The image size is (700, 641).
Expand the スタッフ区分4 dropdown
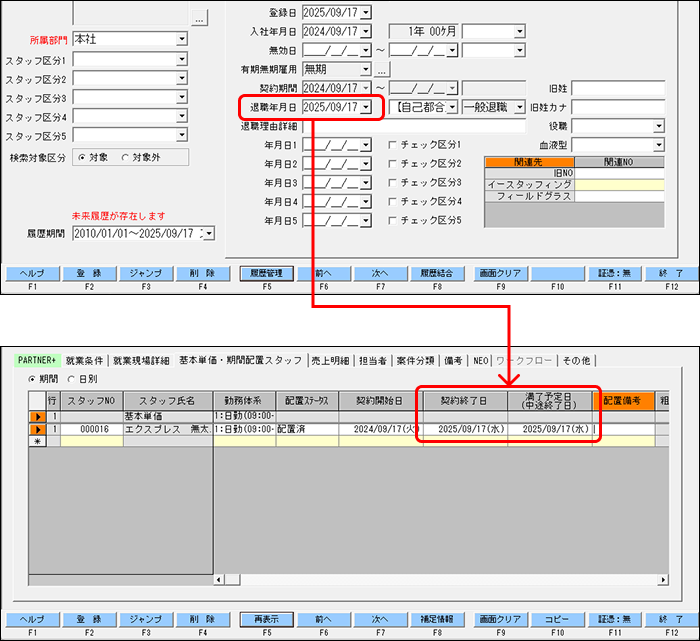coord(181,117)
